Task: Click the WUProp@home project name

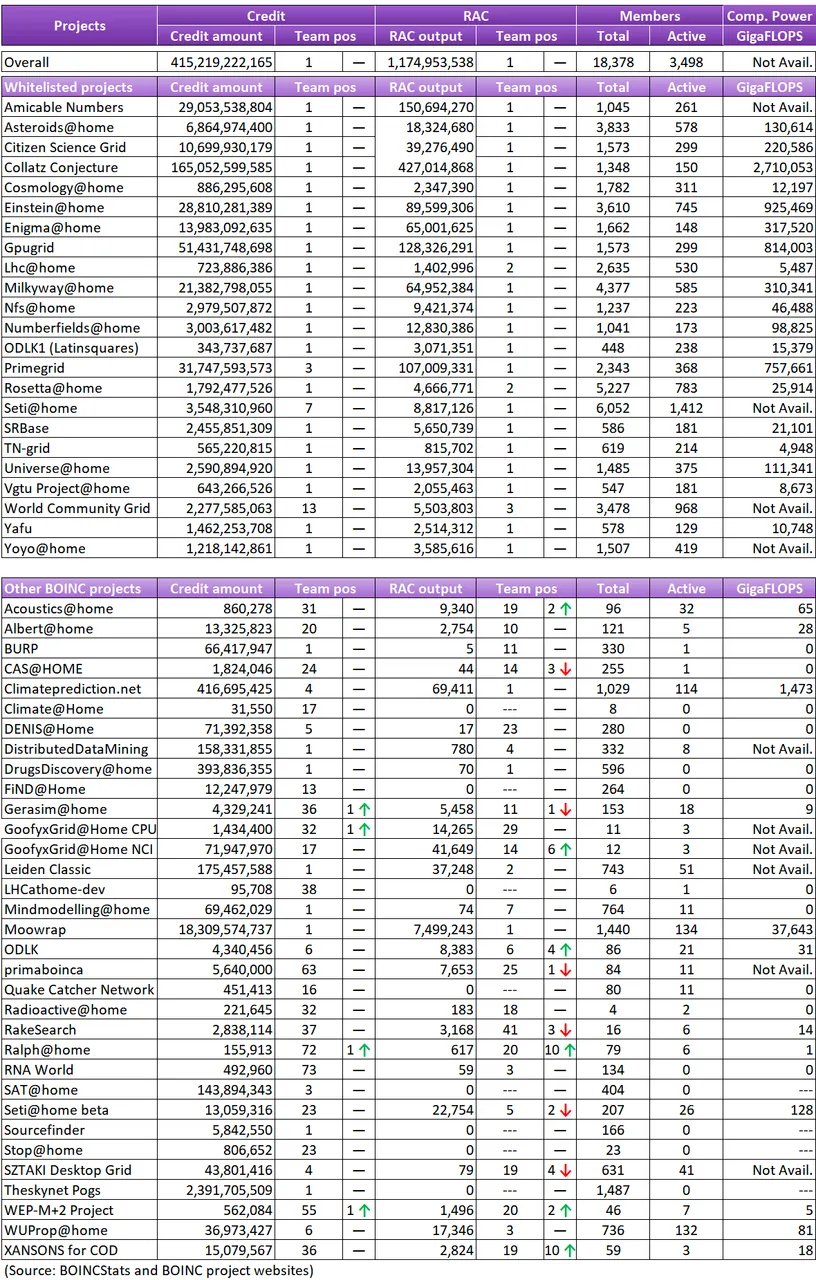Action: 55,1229
